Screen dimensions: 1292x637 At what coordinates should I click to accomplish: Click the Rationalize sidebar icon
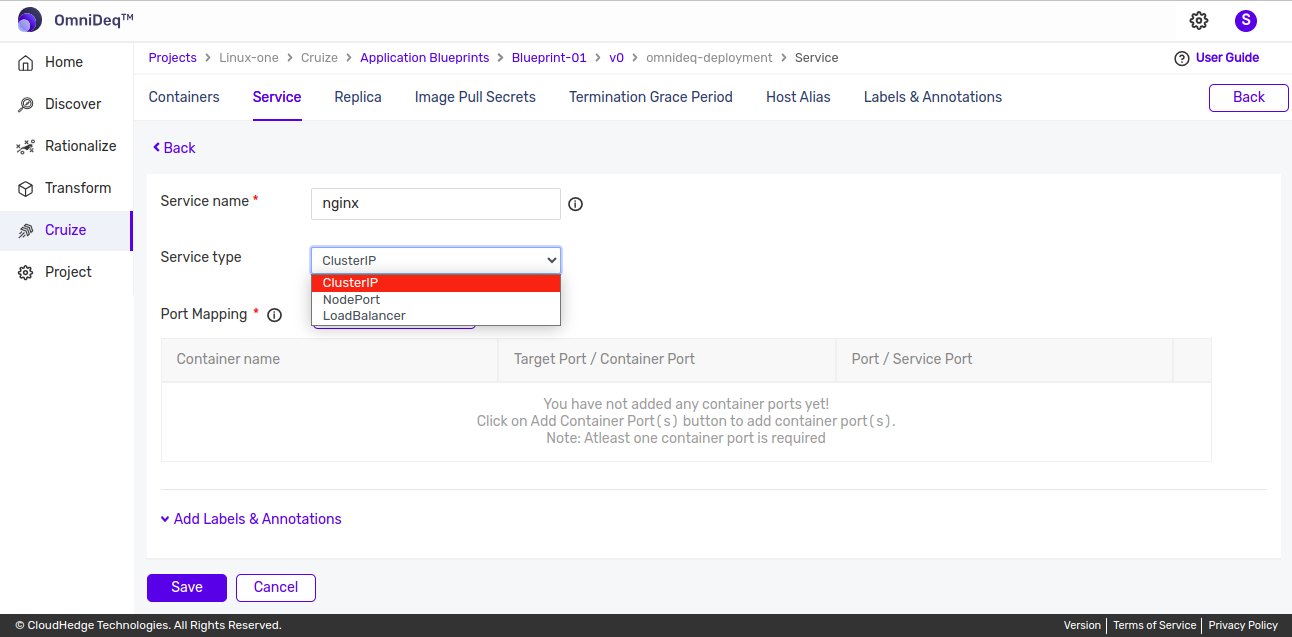26,146
